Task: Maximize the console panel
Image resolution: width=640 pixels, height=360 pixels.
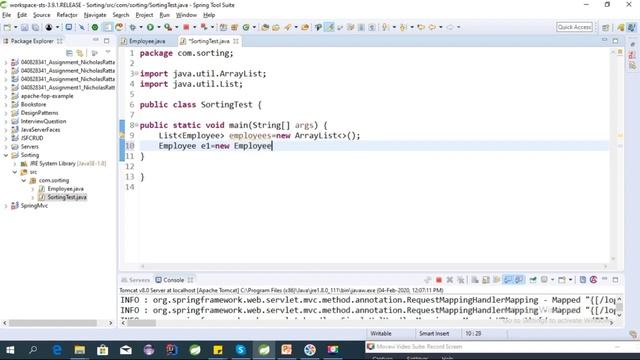Action: [616, 280]
